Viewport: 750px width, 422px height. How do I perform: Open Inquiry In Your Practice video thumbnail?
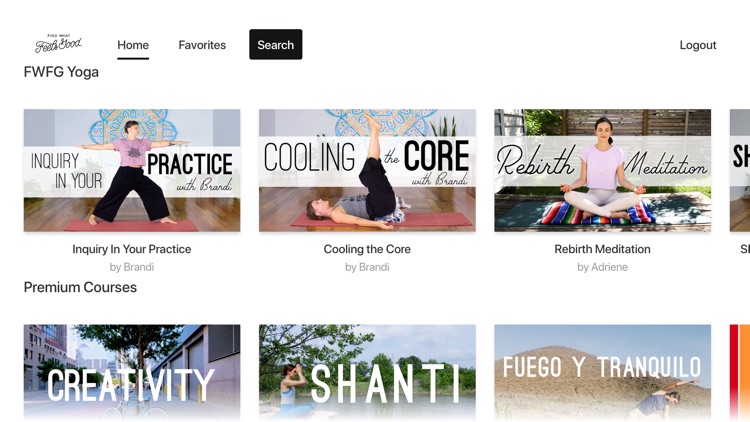tap(132, 170)
